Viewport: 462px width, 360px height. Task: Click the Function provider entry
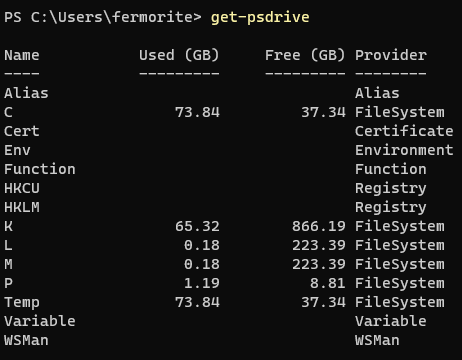[x=391, y=169]
